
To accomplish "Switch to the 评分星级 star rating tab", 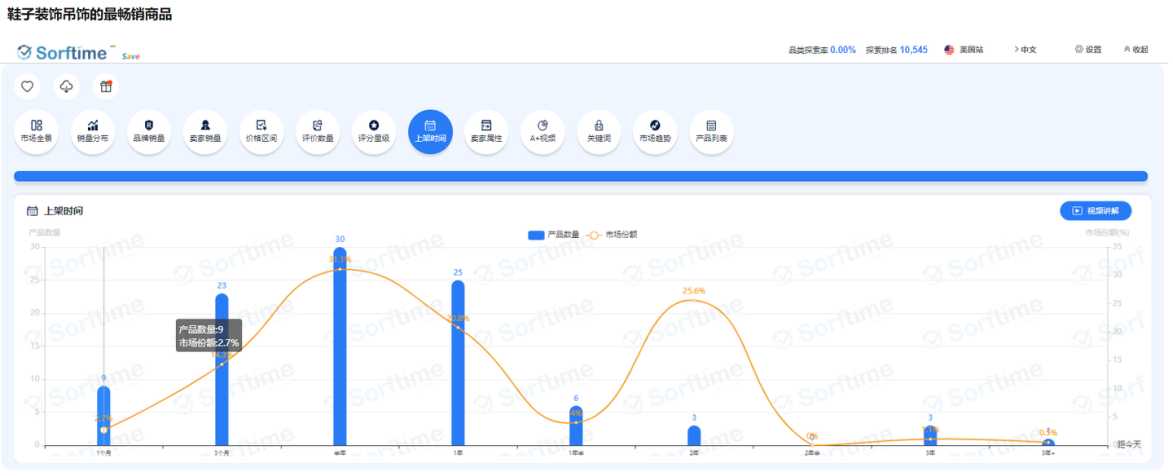I will [373, 132].
